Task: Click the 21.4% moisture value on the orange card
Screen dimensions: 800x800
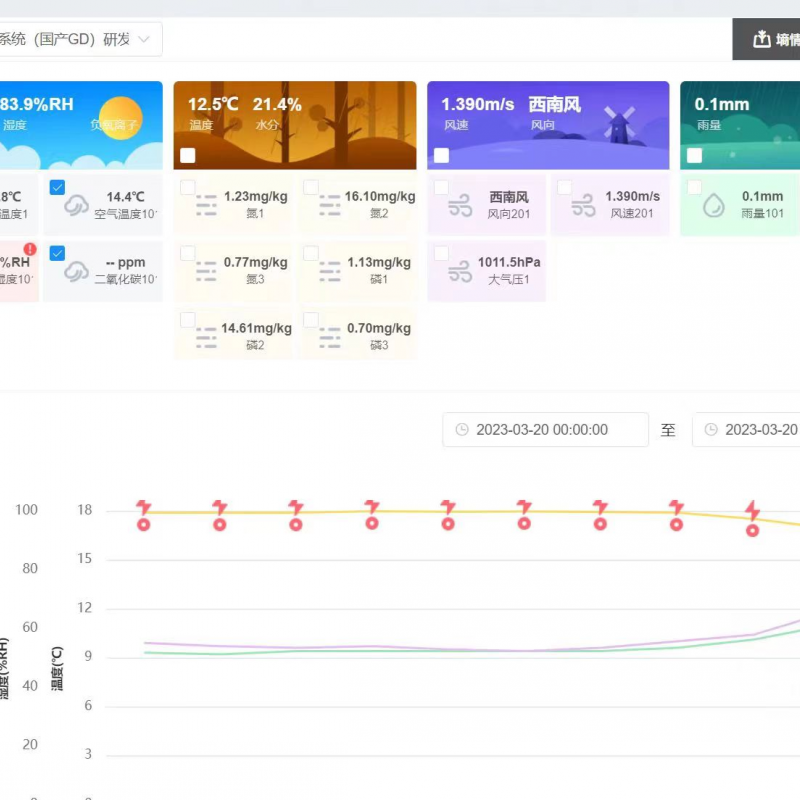Action: [x=277, y=105]
